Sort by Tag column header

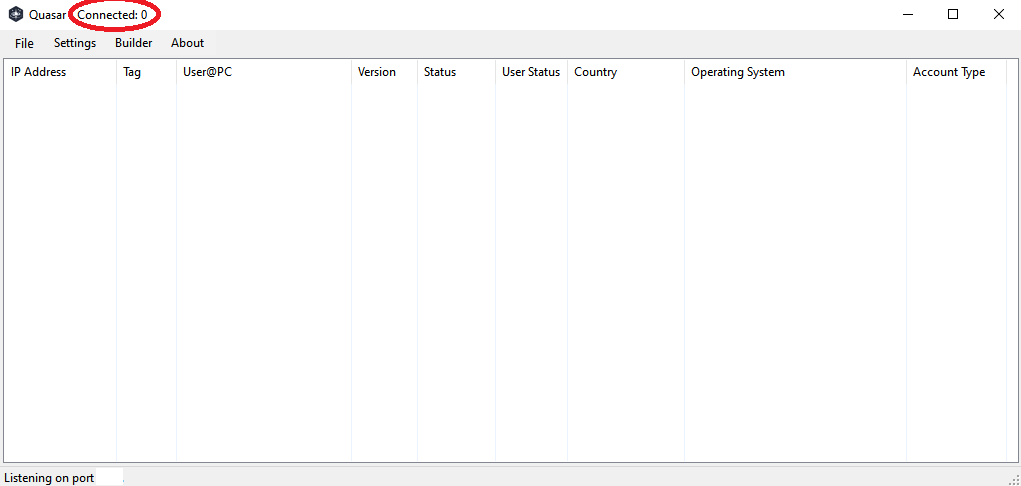coord(147,72)
